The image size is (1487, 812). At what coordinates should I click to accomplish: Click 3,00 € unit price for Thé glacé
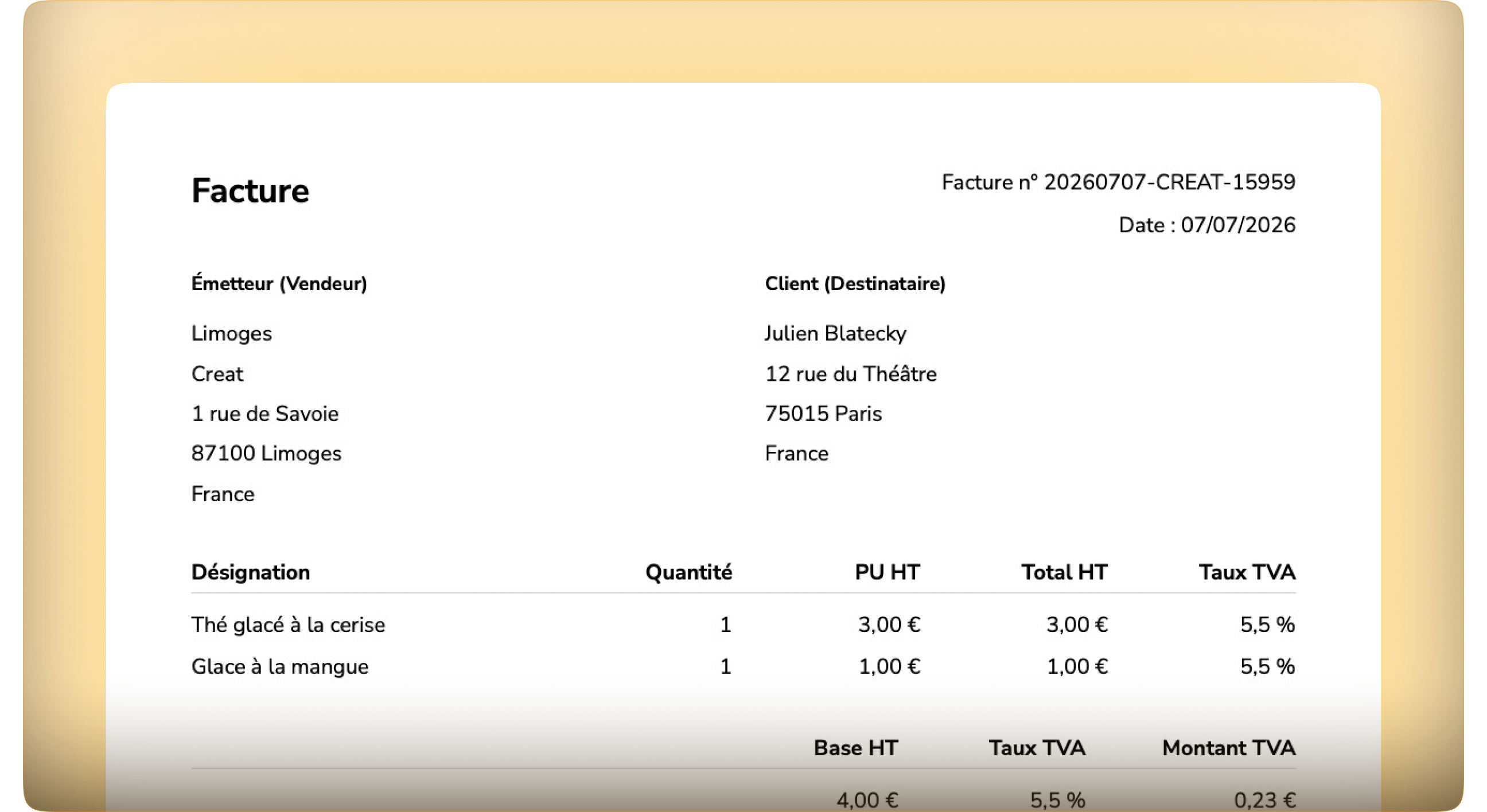pyautogui.click(x=889, y=625)
